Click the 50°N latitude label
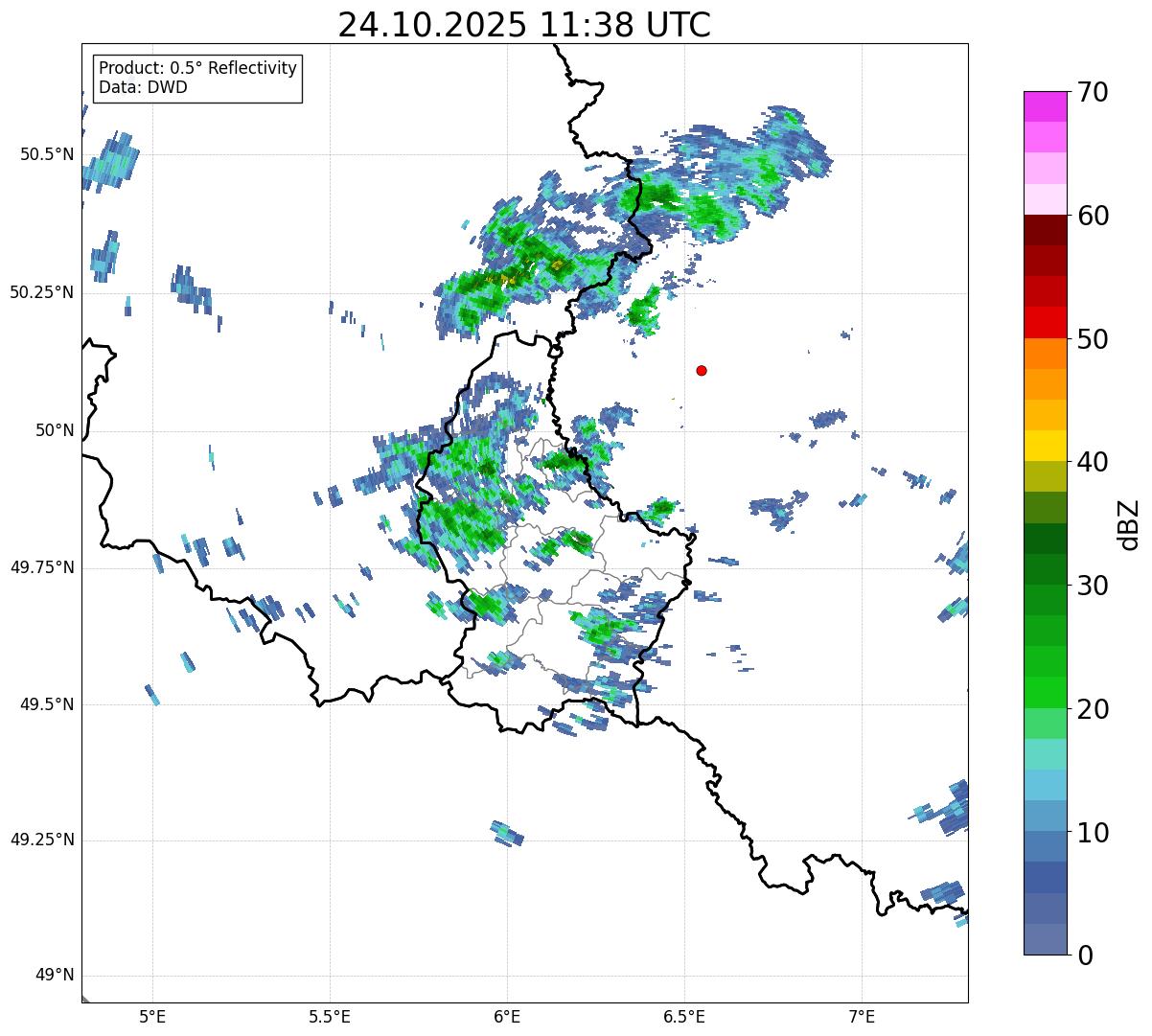Image resolution: width=1152 pixels, height=1036 pixels. click(x=55, y=430)
